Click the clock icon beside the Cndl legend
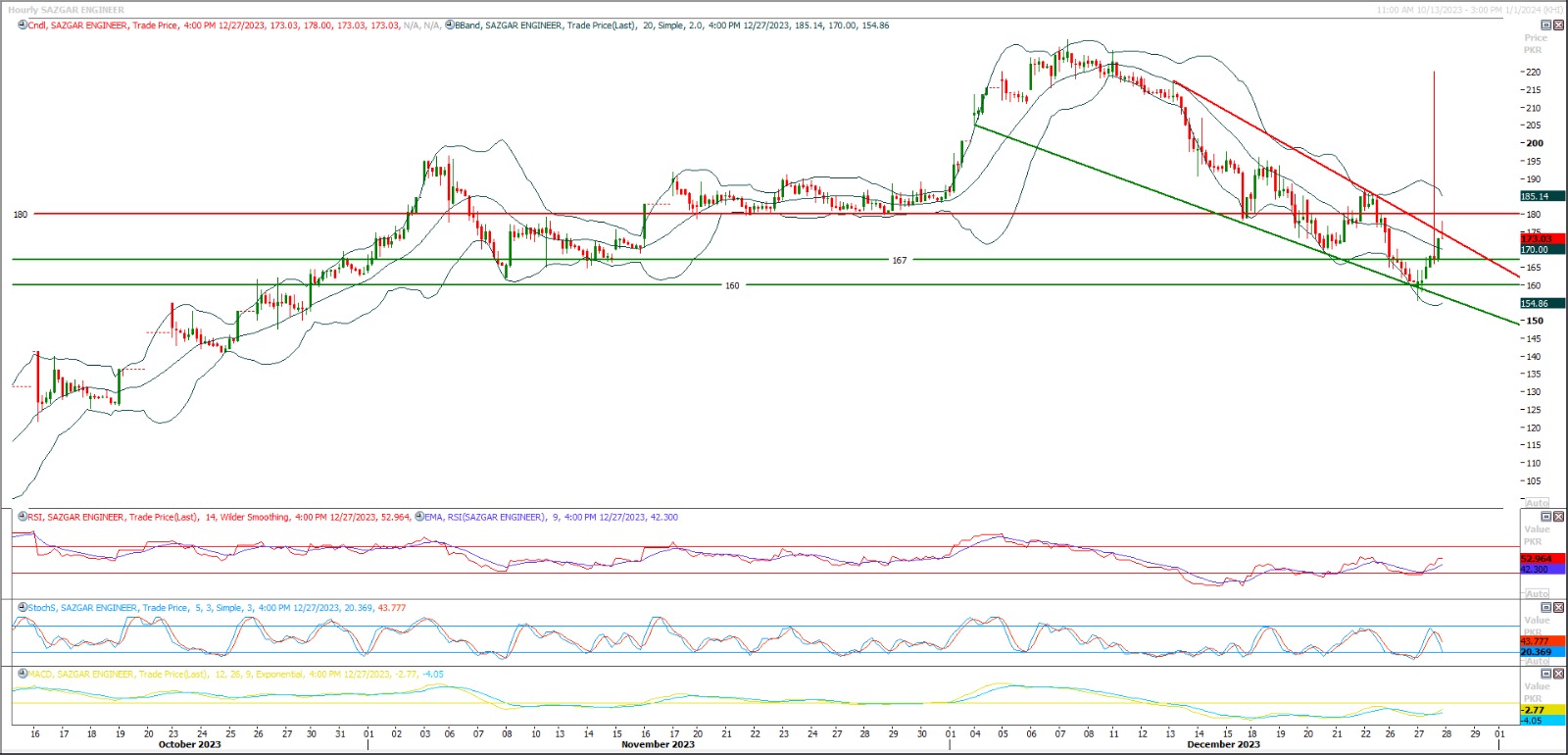 23,25
